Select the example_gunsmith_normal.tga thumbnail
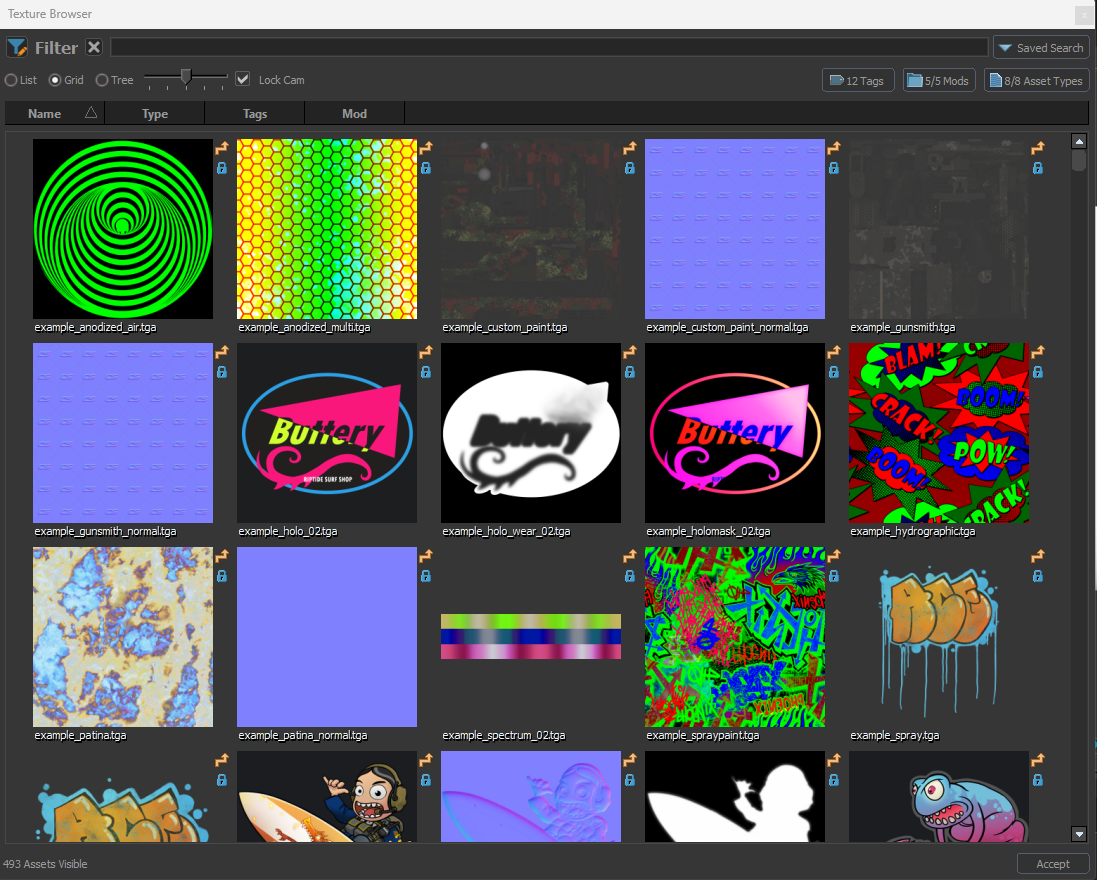 tap(123, 433)
